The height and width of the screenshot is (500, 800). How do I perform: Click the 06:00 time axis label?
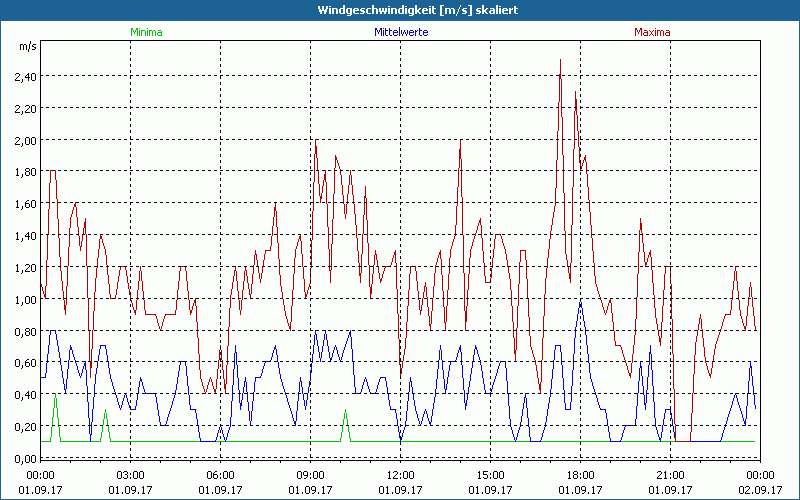pyautogui.click(x=221, y=475)
